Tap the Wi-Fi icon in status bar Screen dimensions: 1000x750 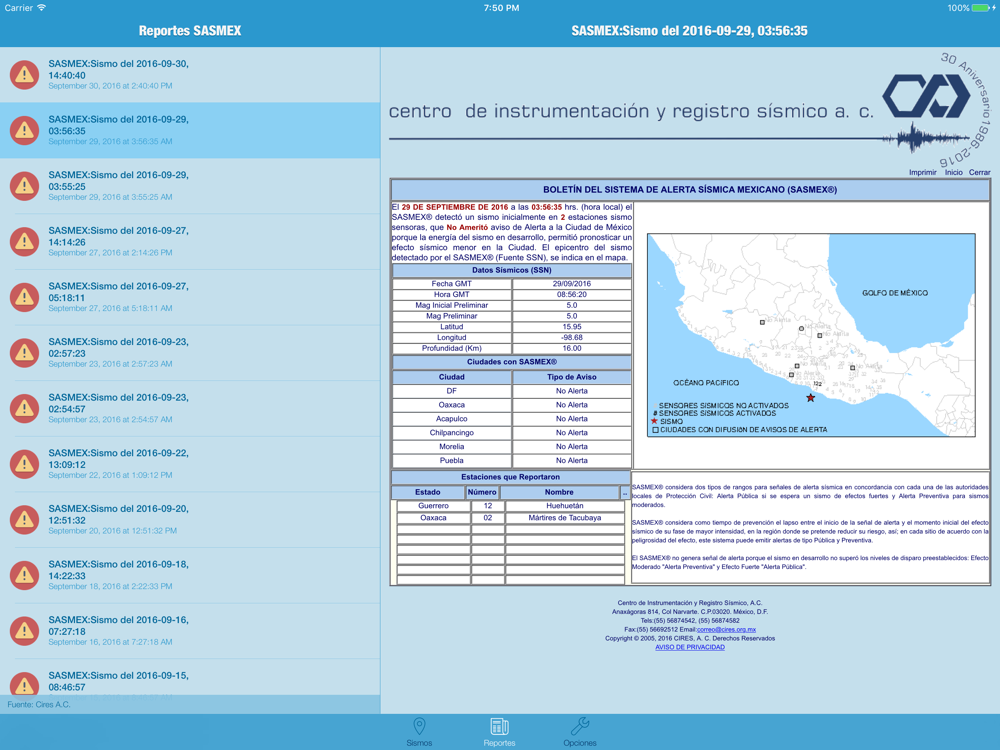41,8
